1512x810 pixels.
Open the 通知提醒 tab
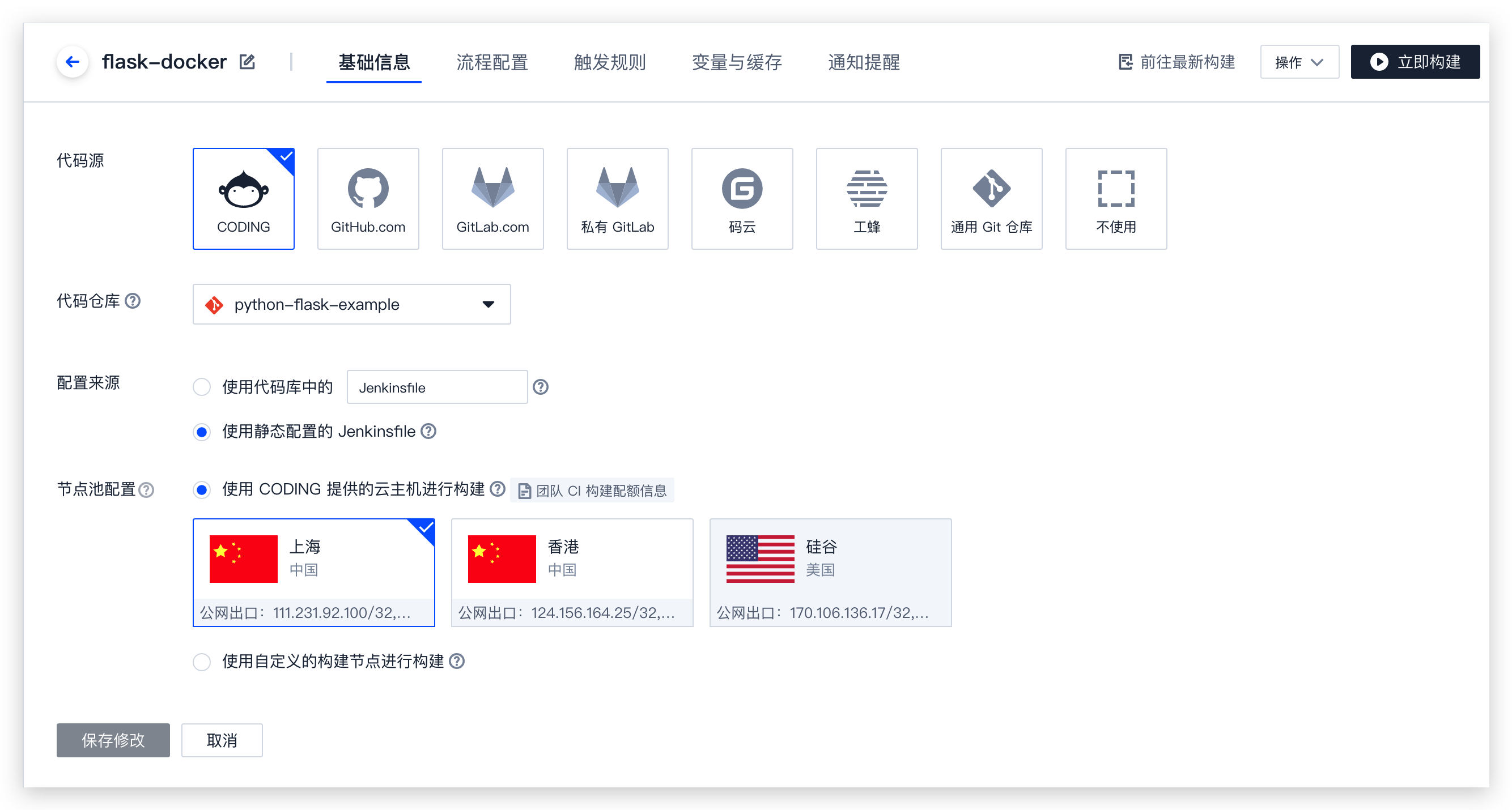coord(864,62)
